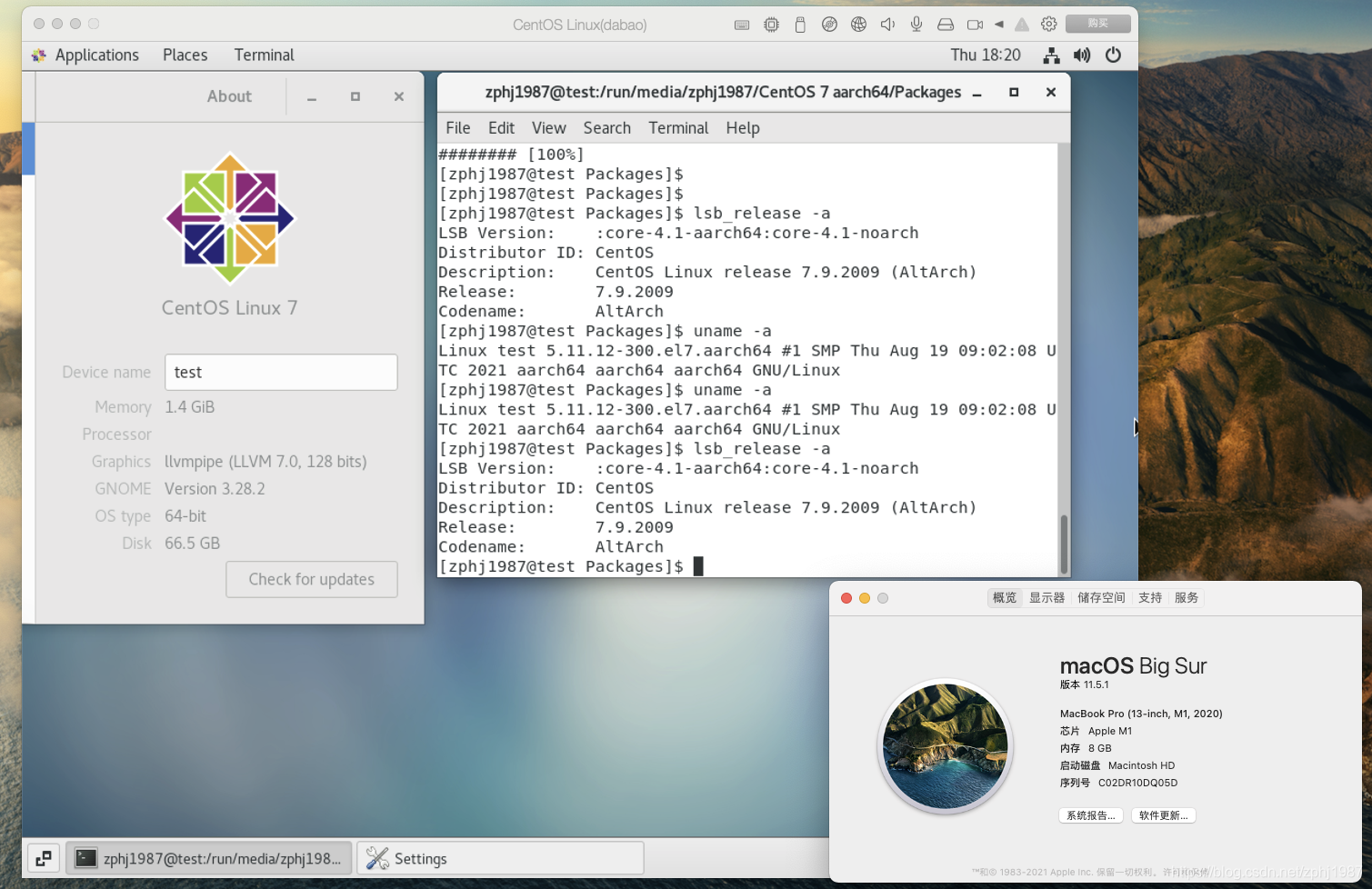Click the Device name field

[x=281, y=373]
